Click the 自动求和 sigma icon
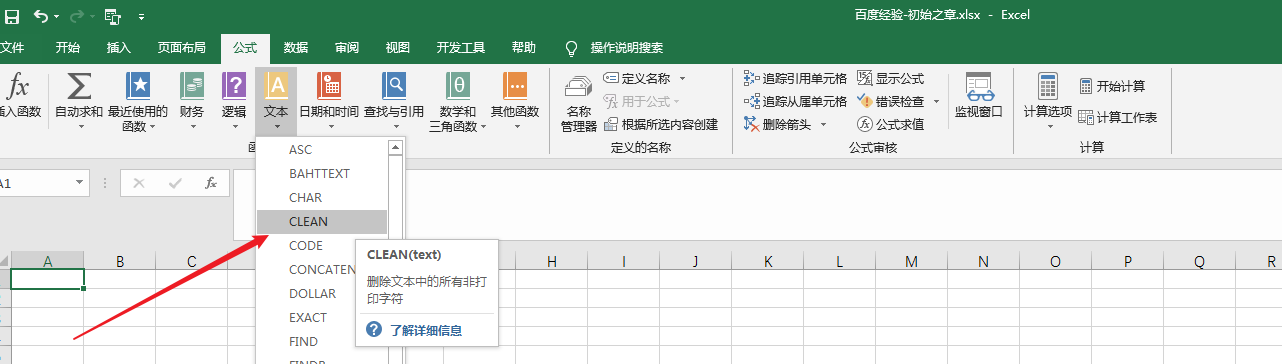 pos(78,86)
